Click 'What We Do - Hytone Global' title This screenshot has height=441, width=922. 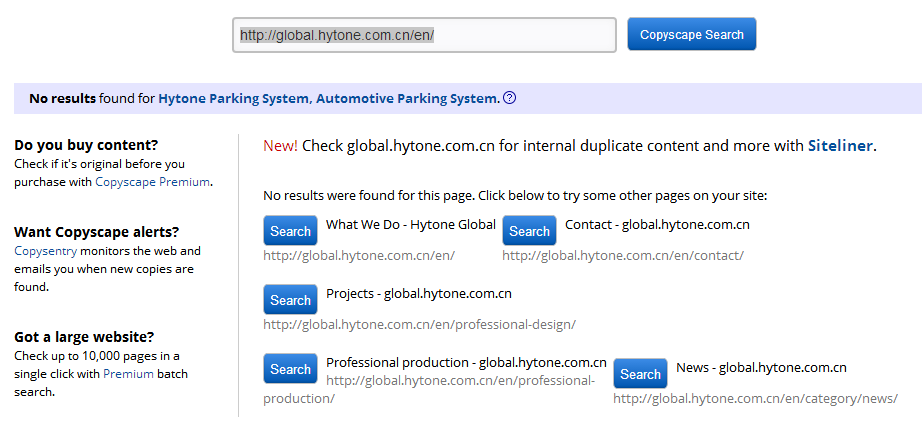tap(411, 224)
